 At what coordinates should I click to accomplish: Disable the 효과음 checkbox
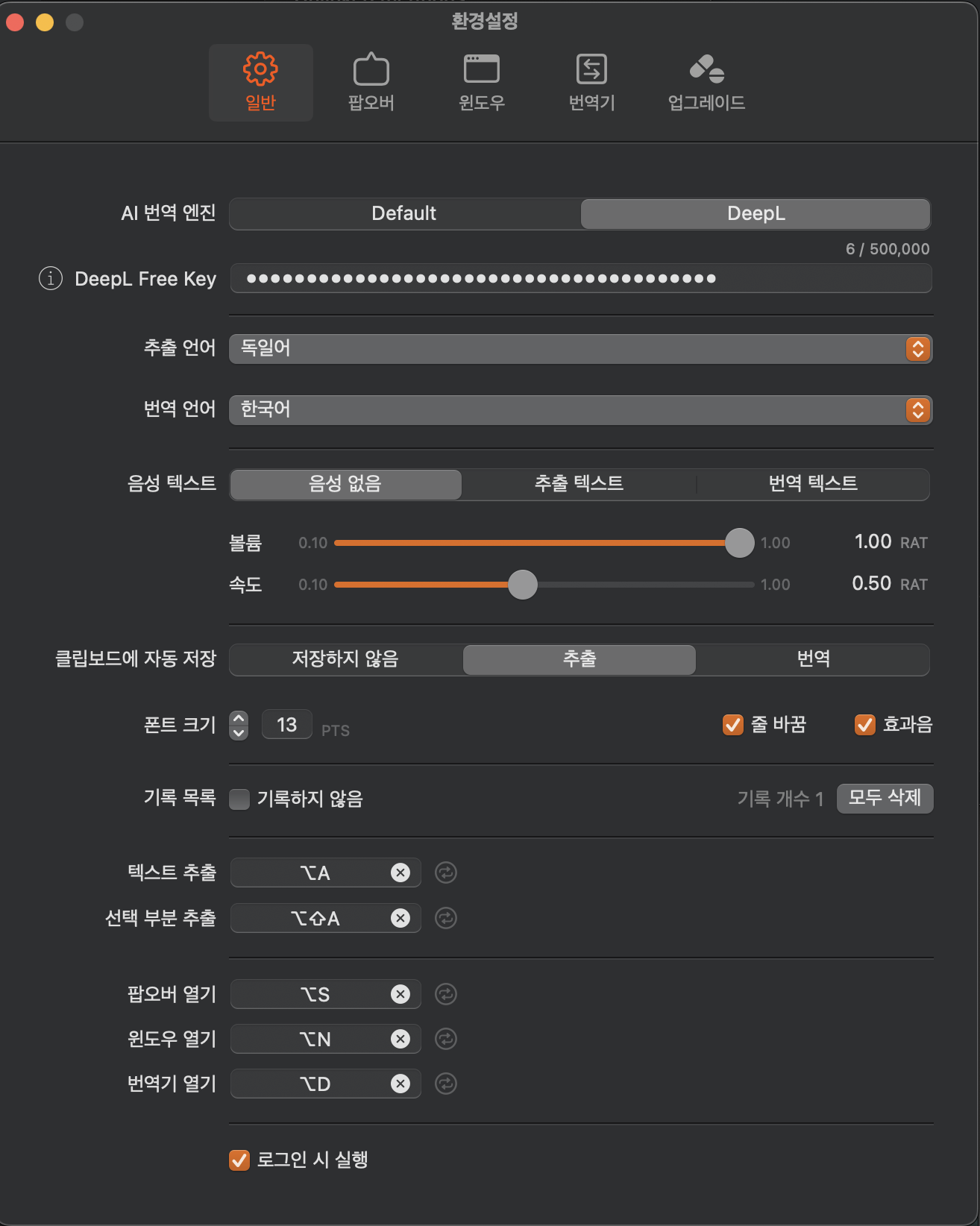865,725
